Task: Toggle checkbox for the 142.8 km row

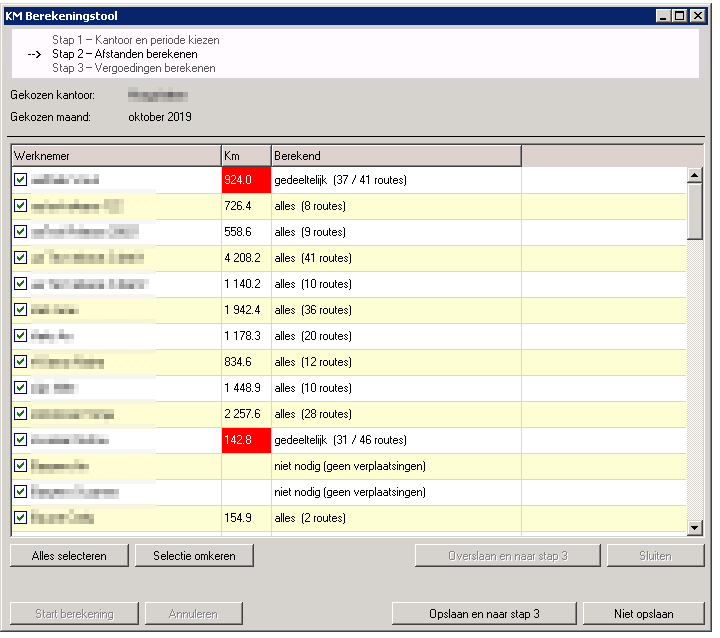Action: (x=20, y=440)
